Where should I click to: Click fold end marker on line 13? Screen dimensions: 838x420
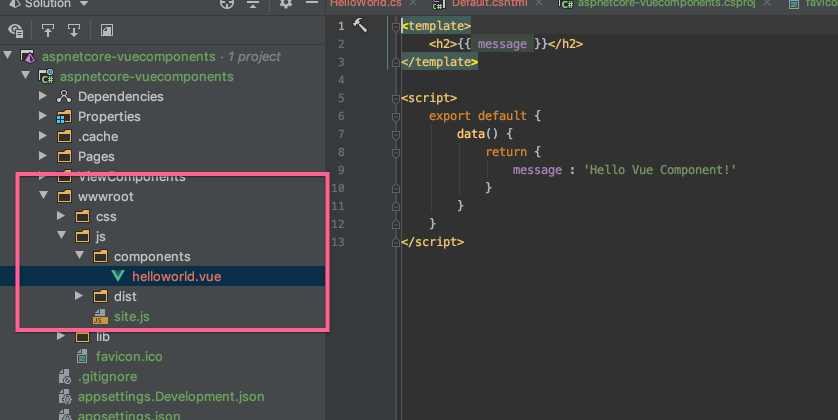click(x=395, y=242)
